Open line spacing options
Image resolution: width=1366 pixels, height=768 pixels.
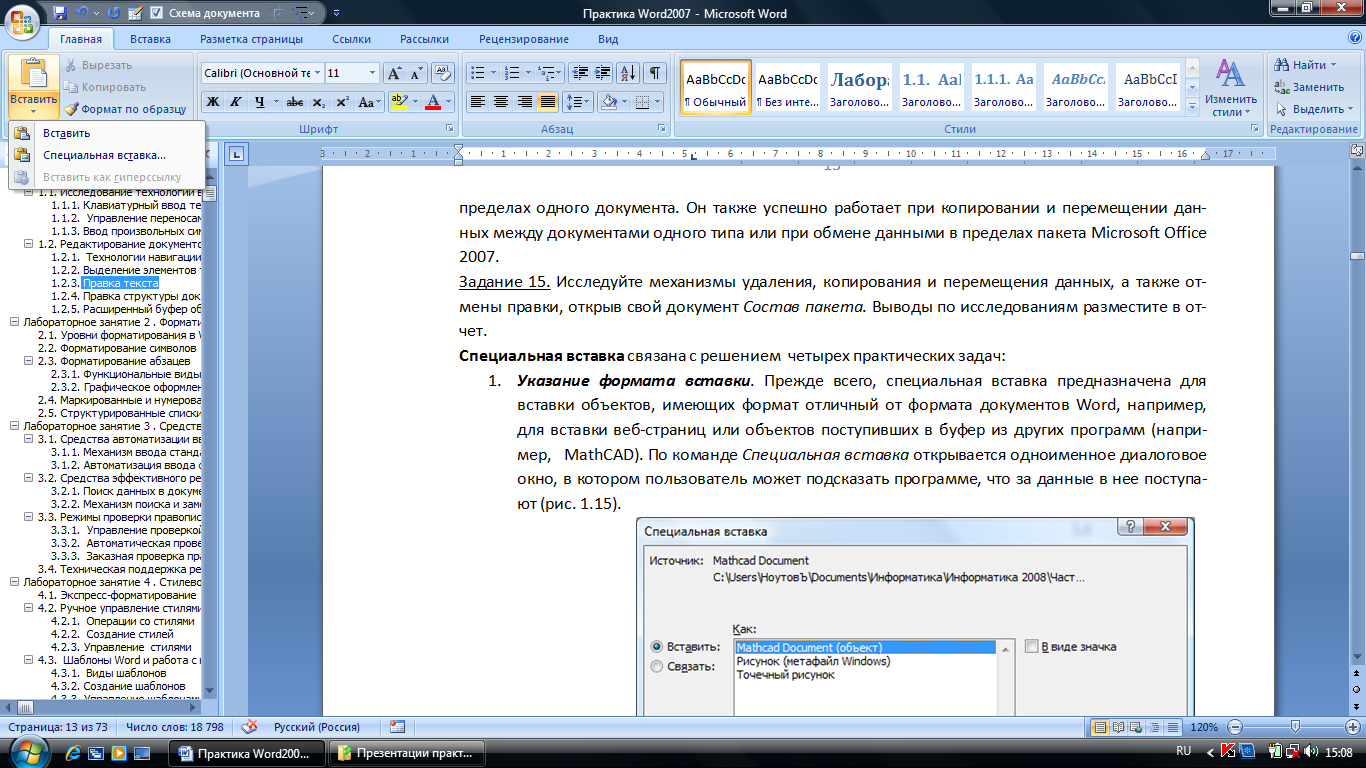(x=578, y=102)
